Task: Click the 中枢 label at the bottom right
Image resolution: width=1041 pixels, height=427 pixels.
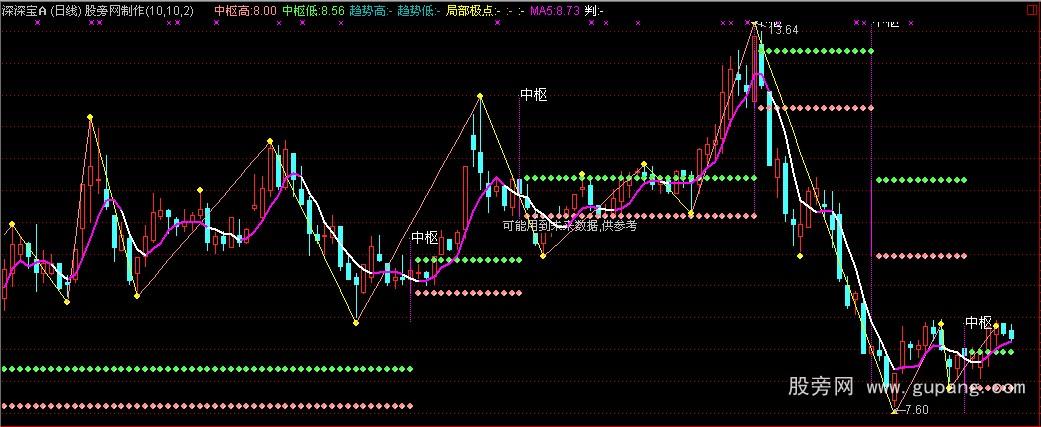Action: tap(978, 323)
